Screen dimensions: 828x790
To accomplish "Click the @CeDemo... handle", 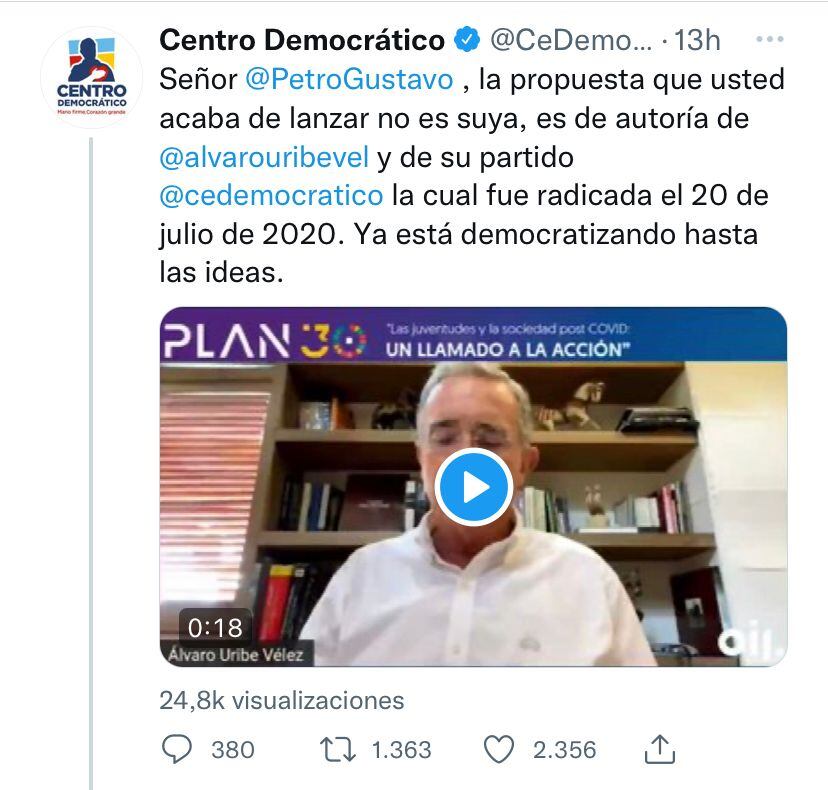I will 571,40.
